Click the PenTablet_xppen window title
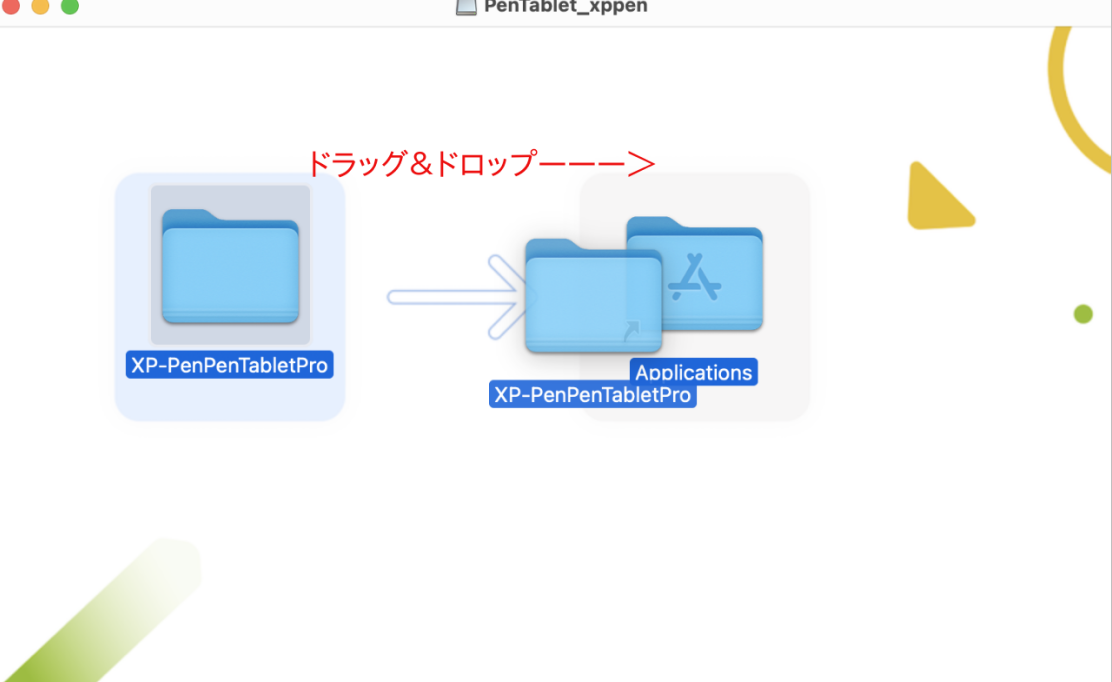 [565, 7]
